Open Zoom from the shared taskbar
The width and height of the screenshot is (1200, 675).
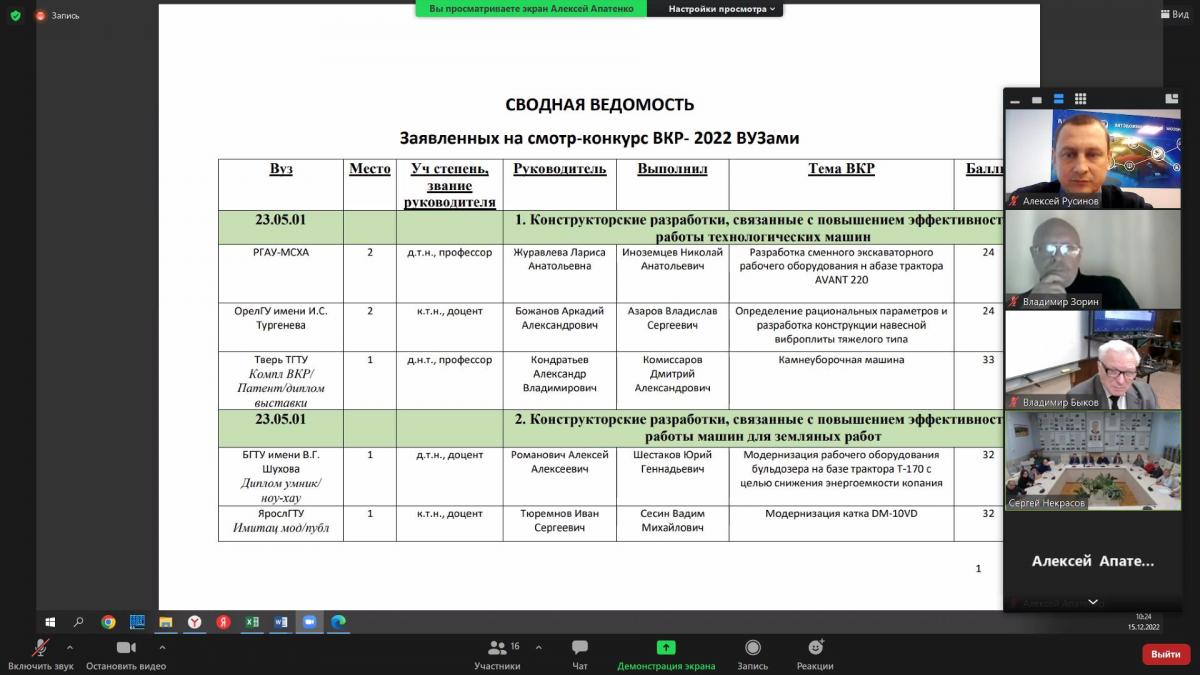click(x=309, y=622)
